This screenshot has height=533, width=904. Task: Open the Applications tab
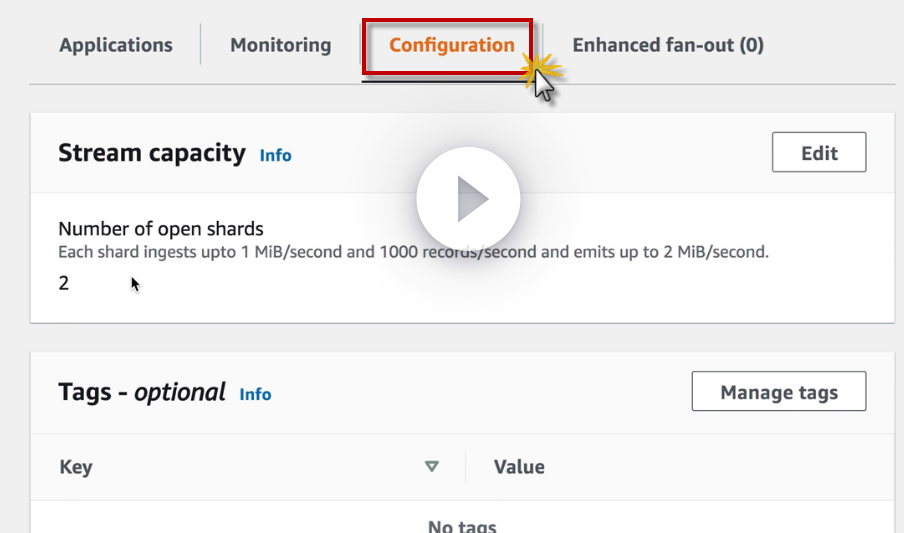coord(116,45)
